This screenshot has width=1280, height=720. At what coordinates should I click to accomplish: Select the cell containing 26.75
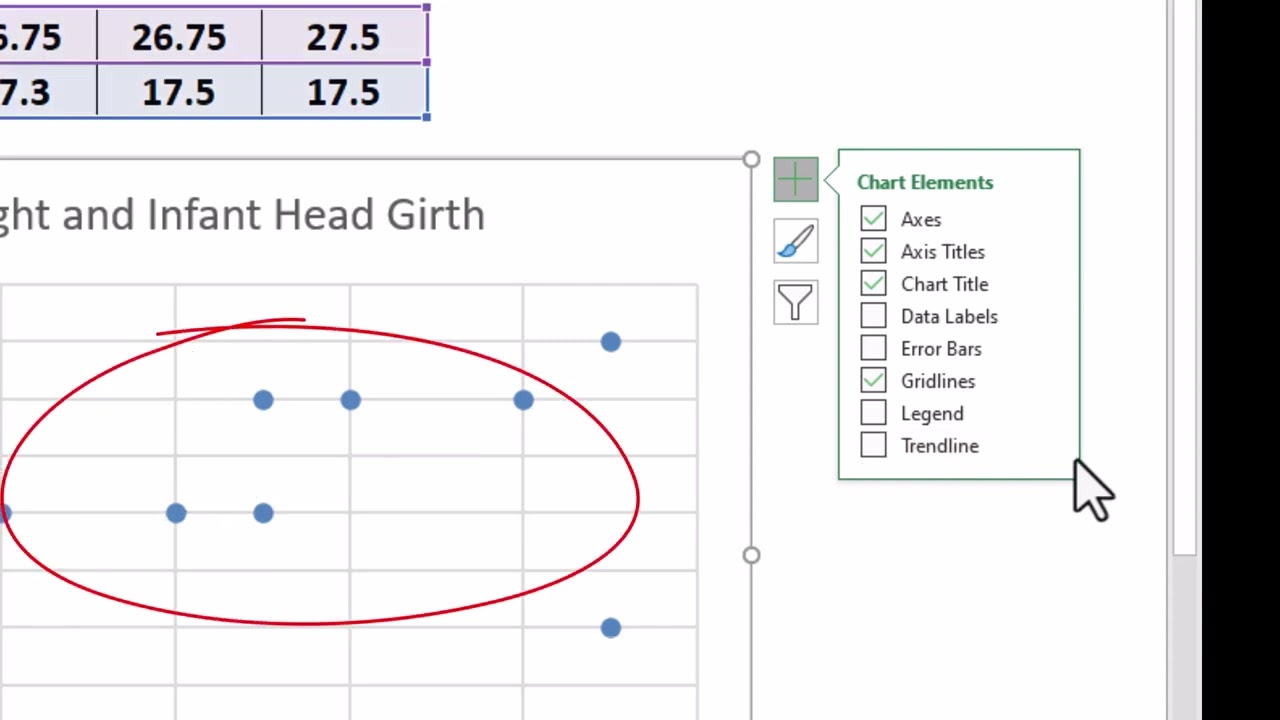179,37
